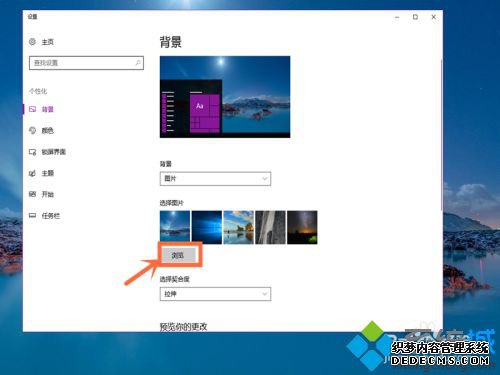Image resolution: width=500 pixels, height=375 pixels.
Task: Open the 锁屏界面 lock screen icon
Action: point(32,152)
